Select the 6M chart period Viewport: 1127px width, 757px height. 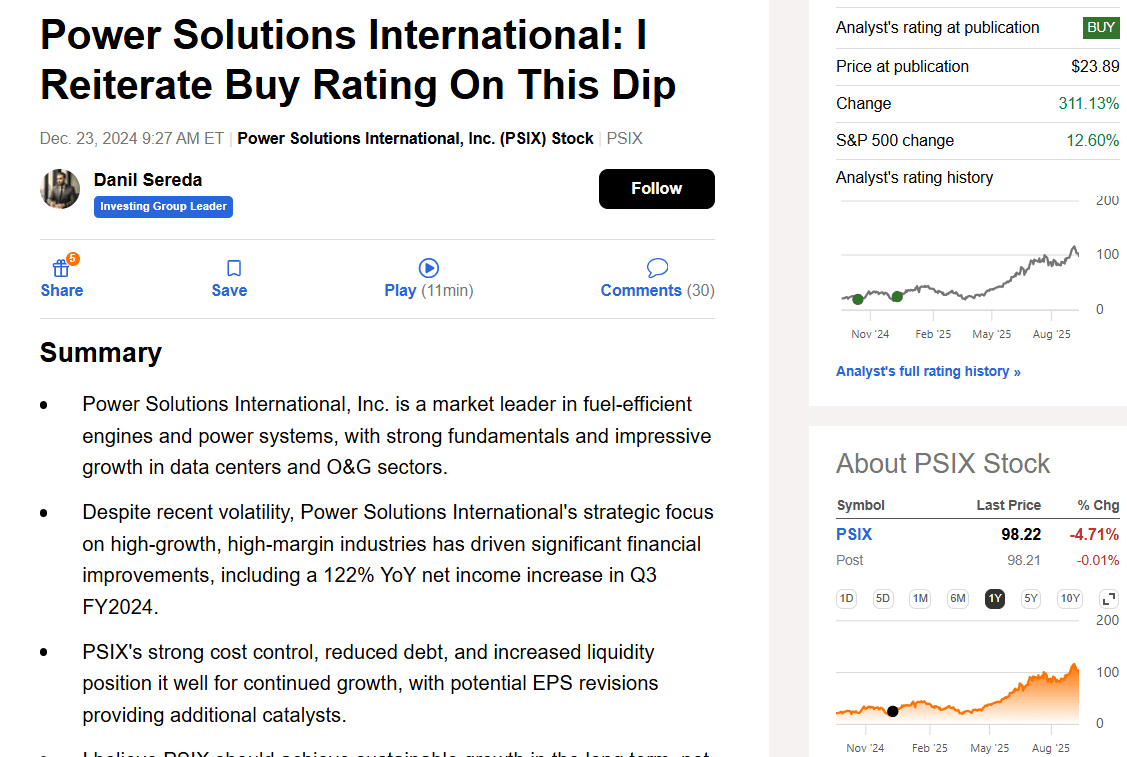957,598
